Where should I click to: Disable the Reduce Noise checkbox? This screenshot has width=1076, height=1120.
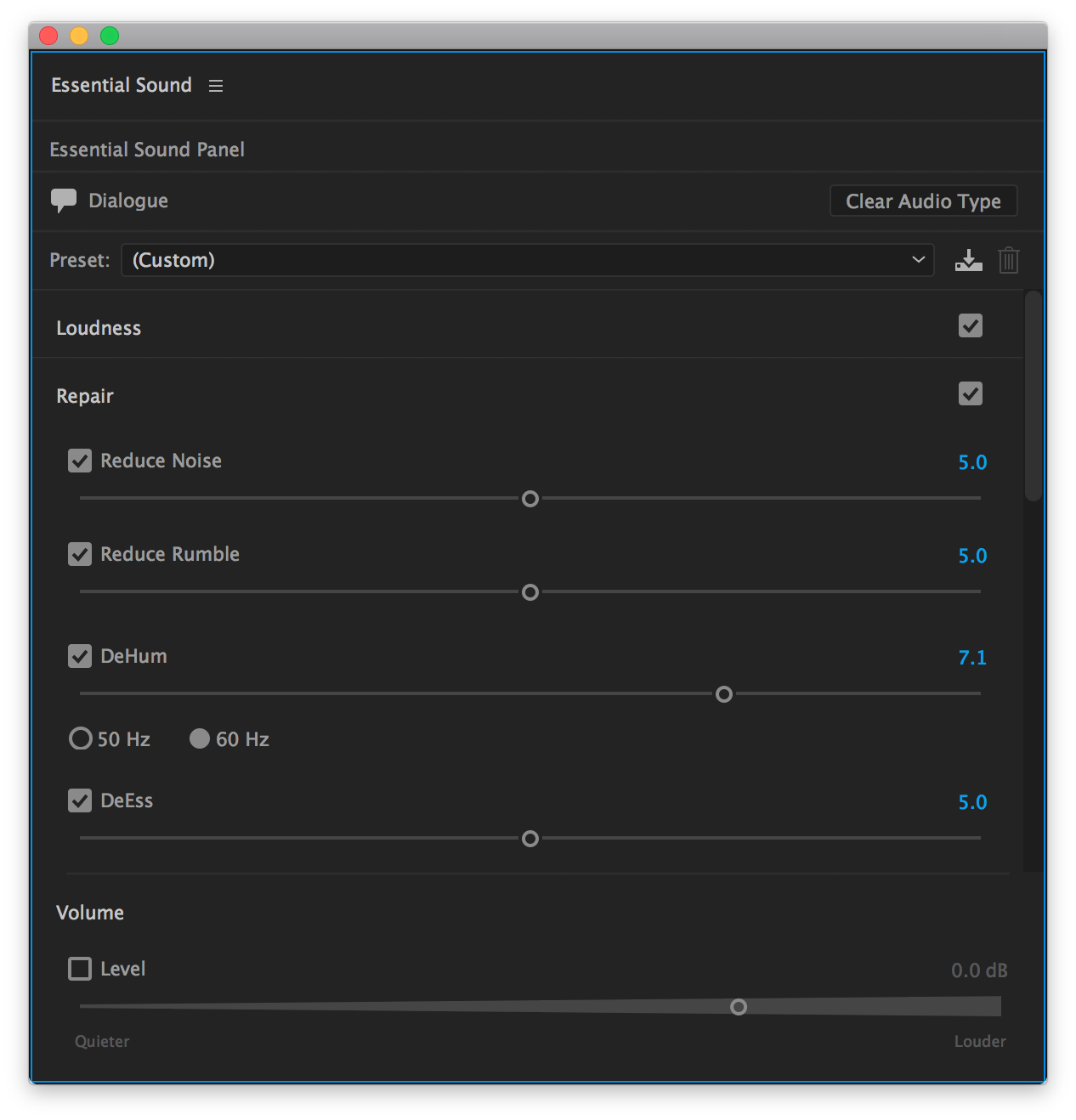(80, 461)
